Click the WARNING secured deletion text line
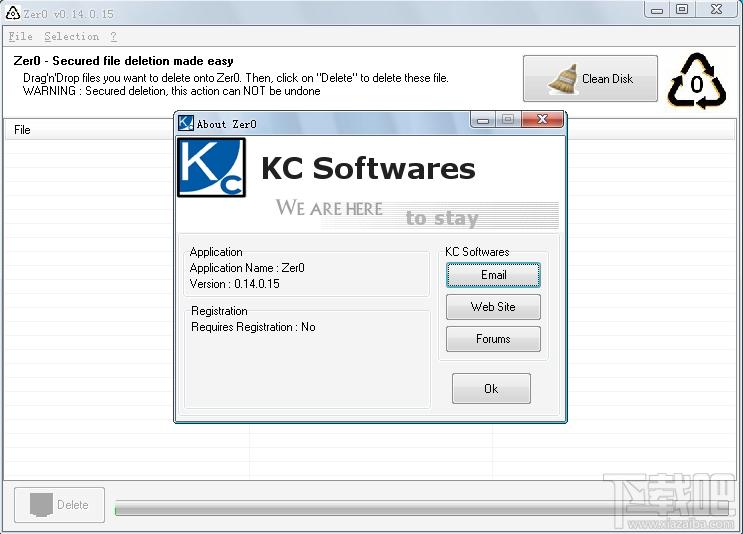The height and width of the screenshot is (534, 743). 172,91
